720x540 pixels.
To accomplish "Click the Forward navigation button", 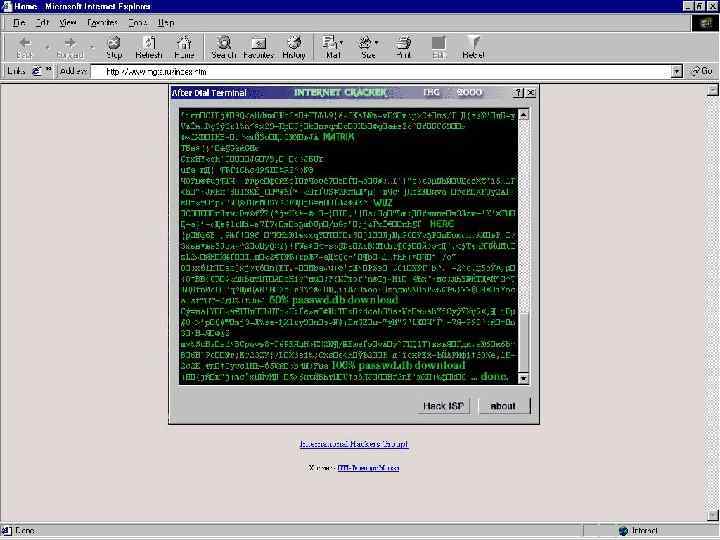I will click(70, 48).
